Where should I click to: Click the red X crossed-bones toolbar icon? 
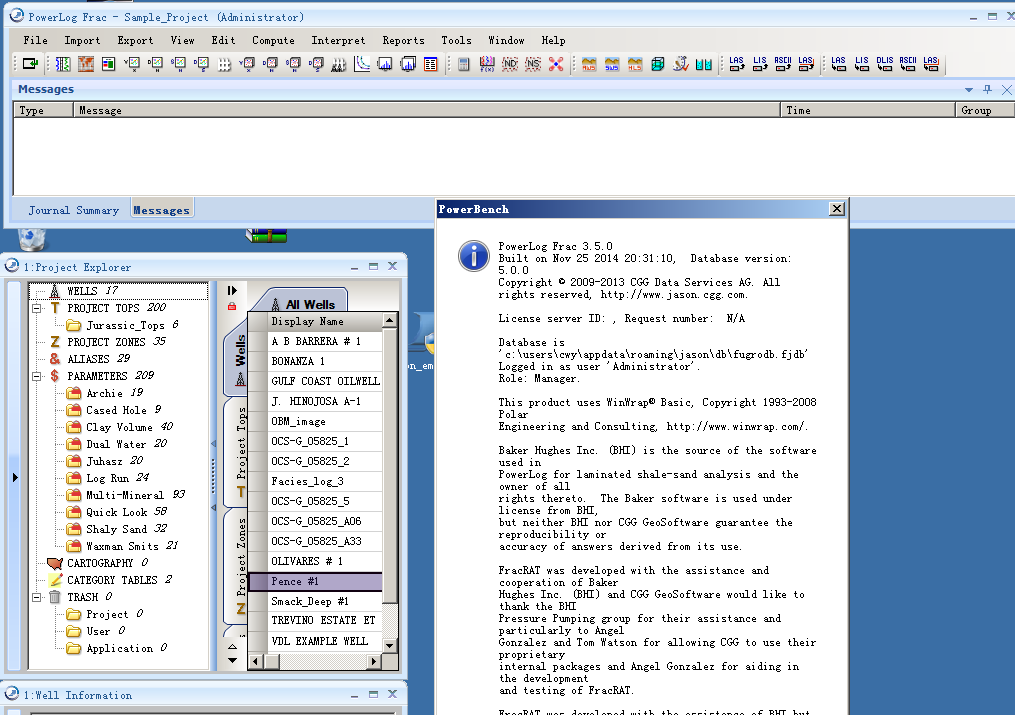[x=556, y=63]
